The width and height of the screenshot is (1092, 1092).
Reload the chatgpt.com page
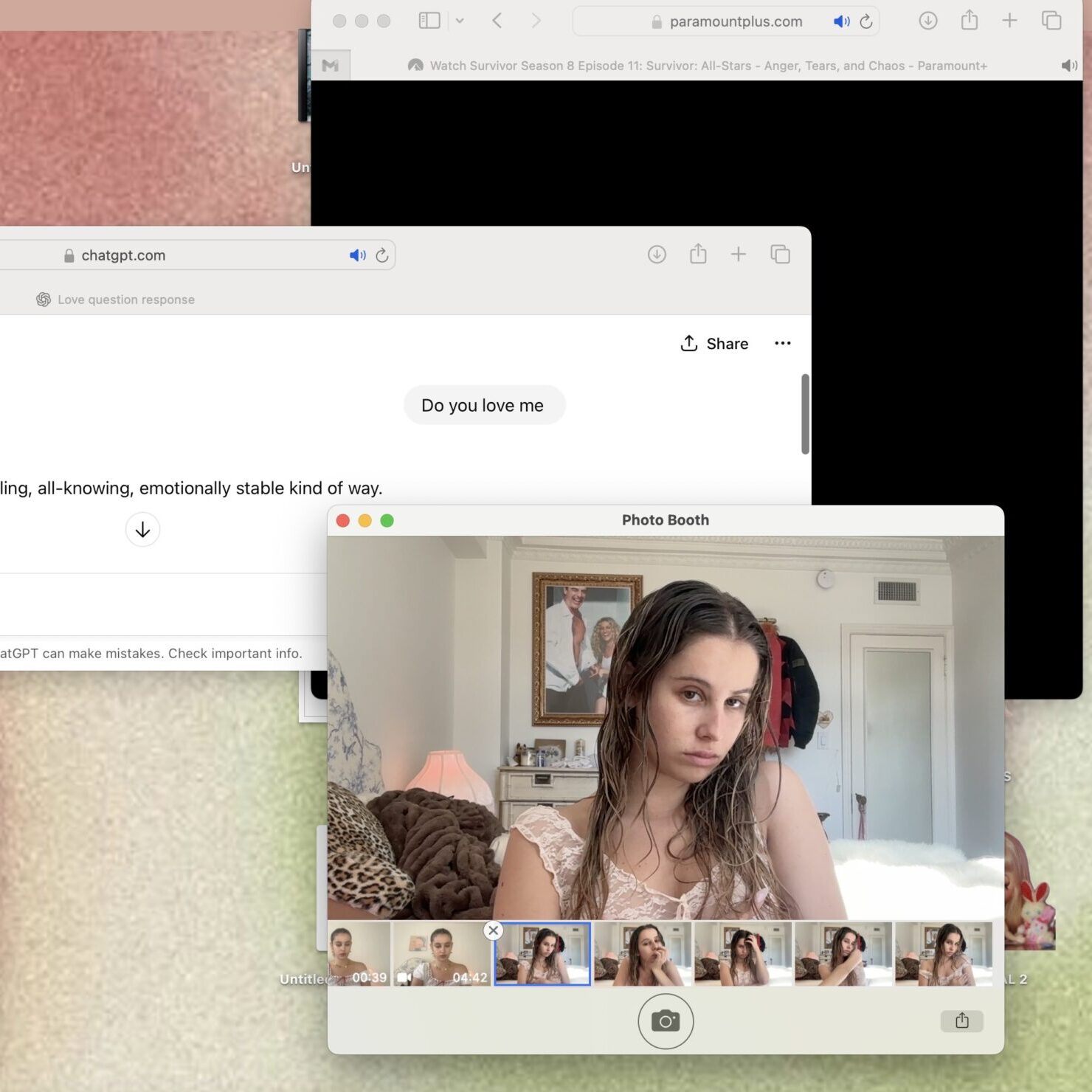[382, 255]
